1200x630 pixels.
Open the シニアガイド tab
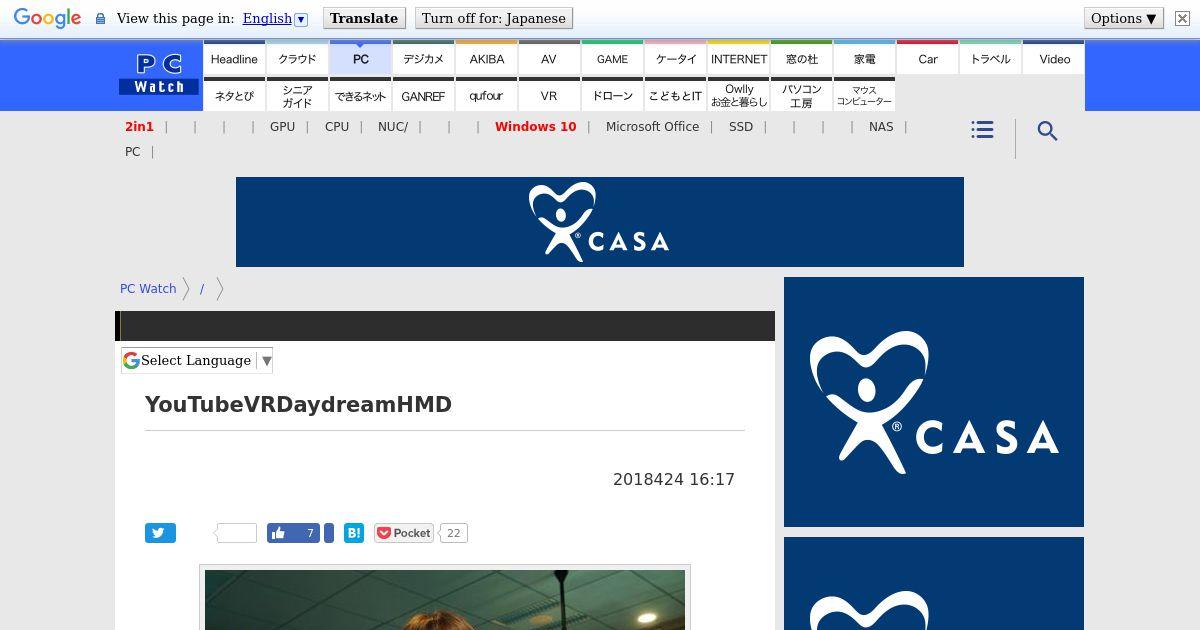(297, 95)
